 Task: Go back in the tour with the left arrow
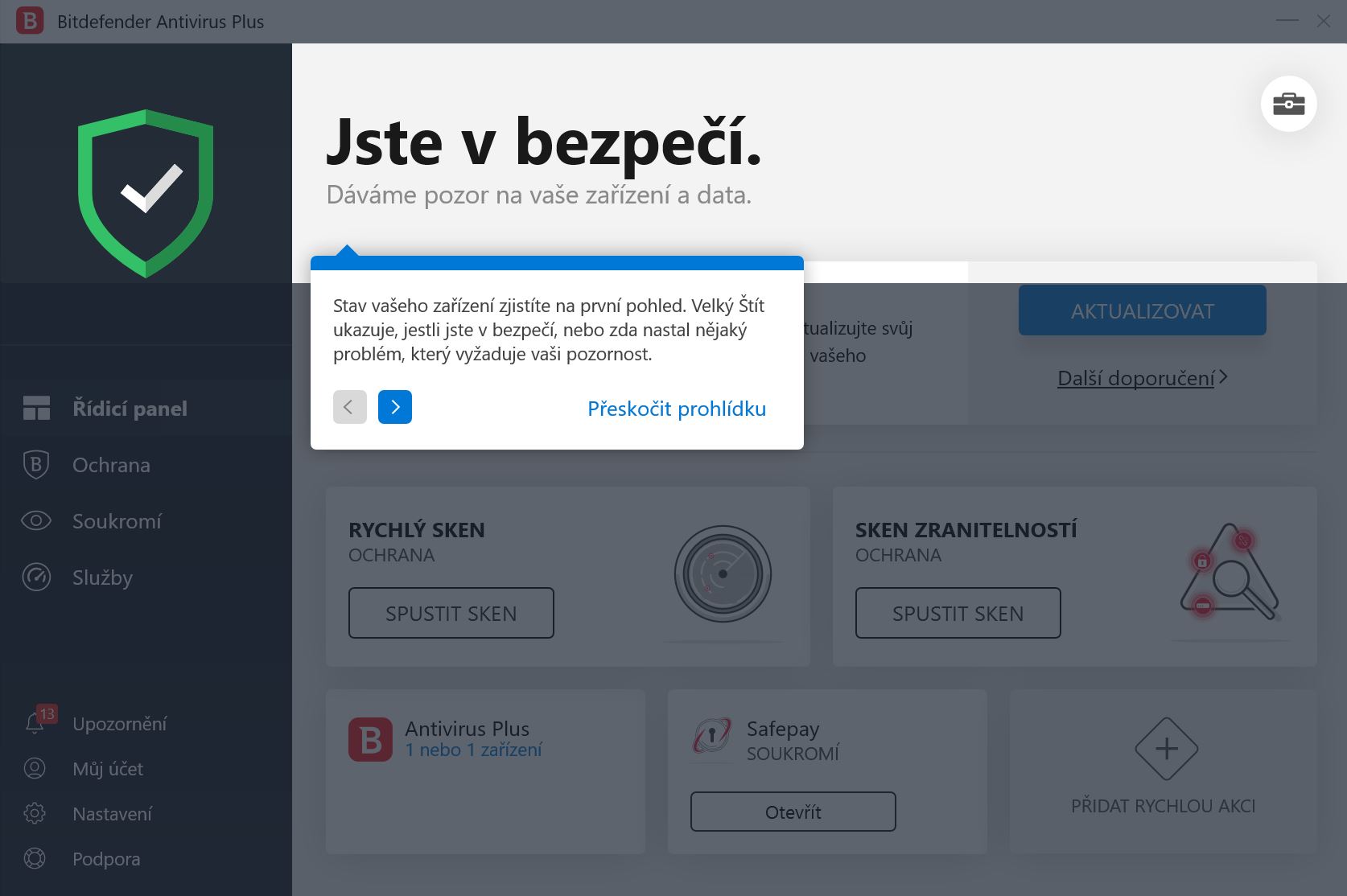(x=349, y=407)
